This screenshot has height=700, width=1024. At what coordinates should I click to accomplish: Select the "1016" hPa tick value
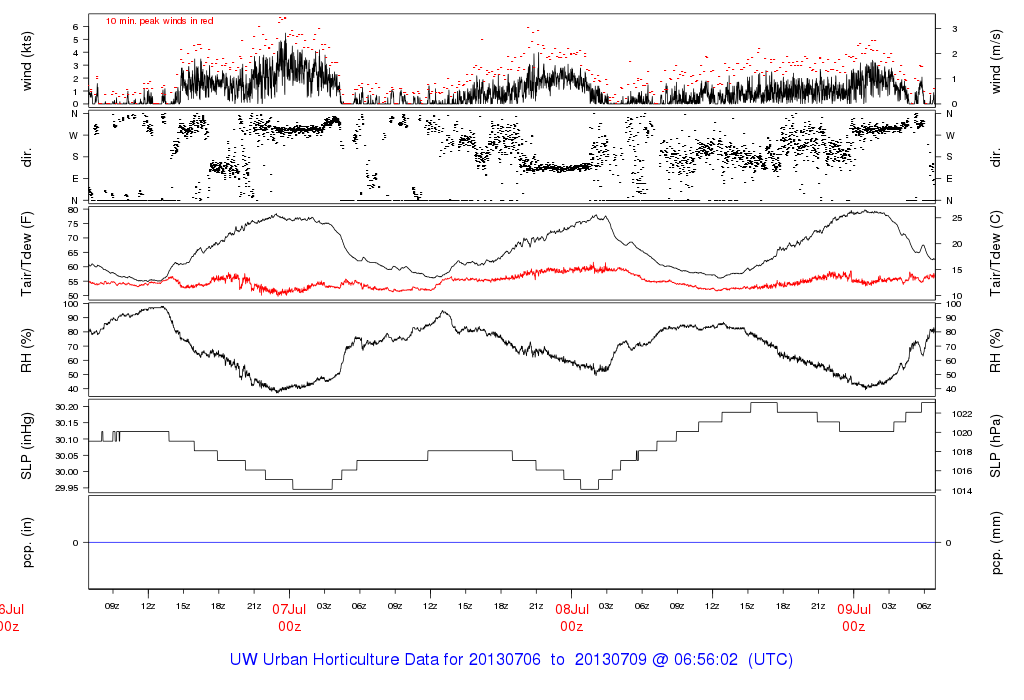pyautogui.click(x=962, y=471)
